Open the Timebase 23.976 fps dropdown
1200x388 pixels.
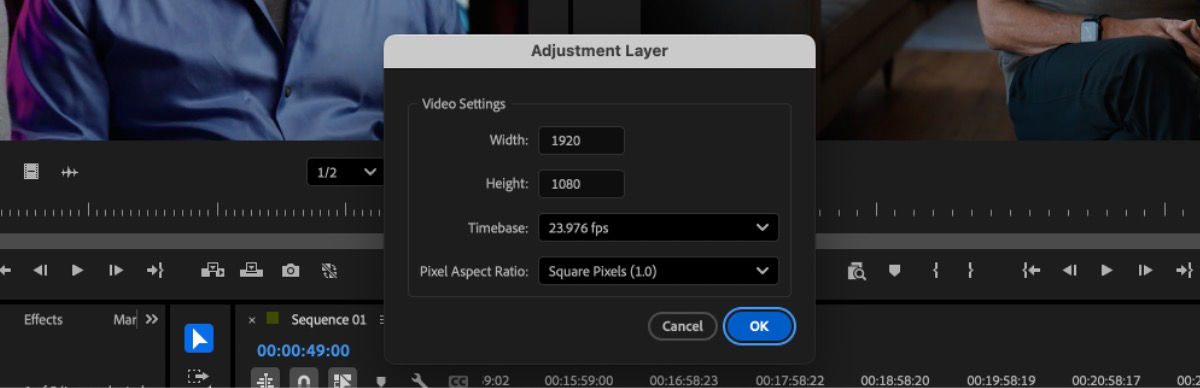[x=658, y=228]
